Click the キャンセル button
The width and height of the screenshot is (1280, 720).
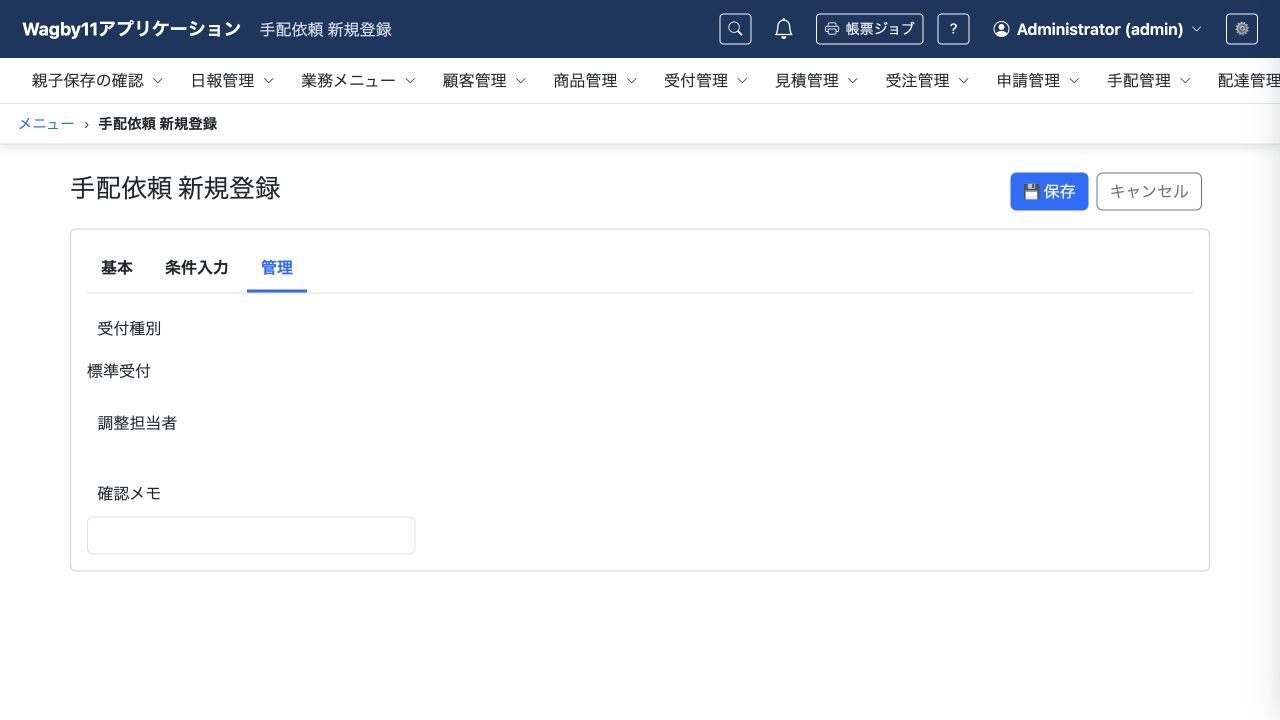1149,192
